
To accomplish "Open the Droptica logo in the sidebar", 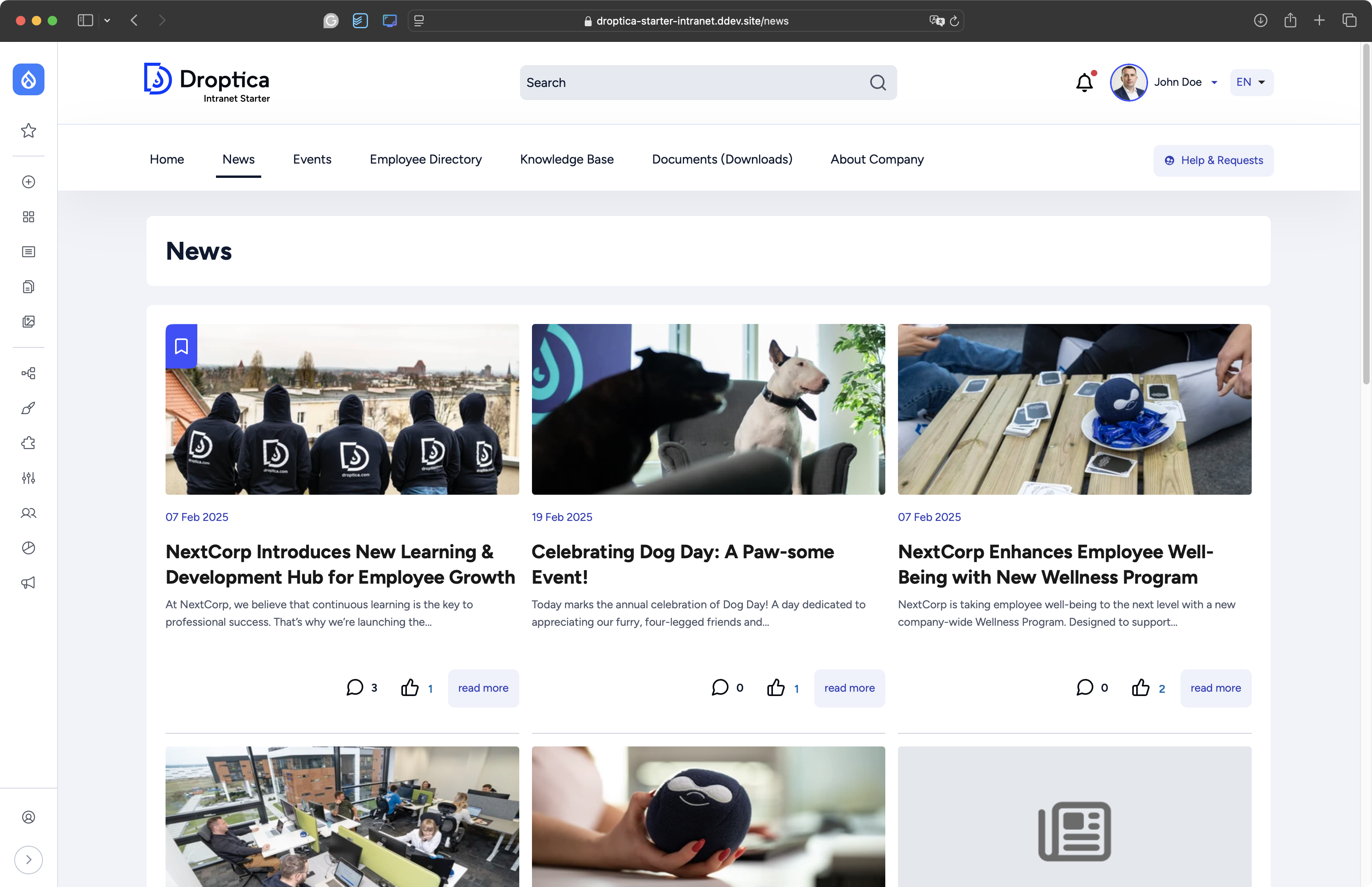I will pyautogui.click(x=28, y=79).
